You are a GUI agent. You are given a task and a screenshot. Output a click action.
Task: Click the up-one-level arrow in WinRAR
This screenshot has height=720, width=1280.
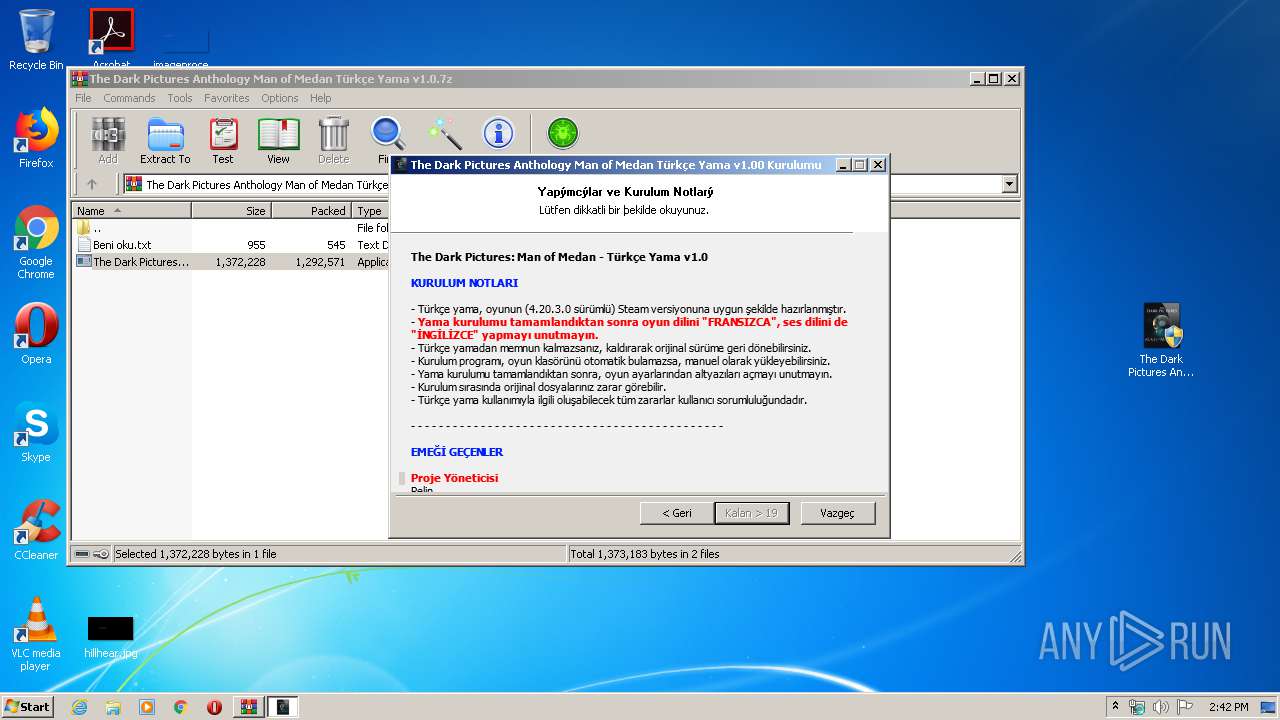92,184
